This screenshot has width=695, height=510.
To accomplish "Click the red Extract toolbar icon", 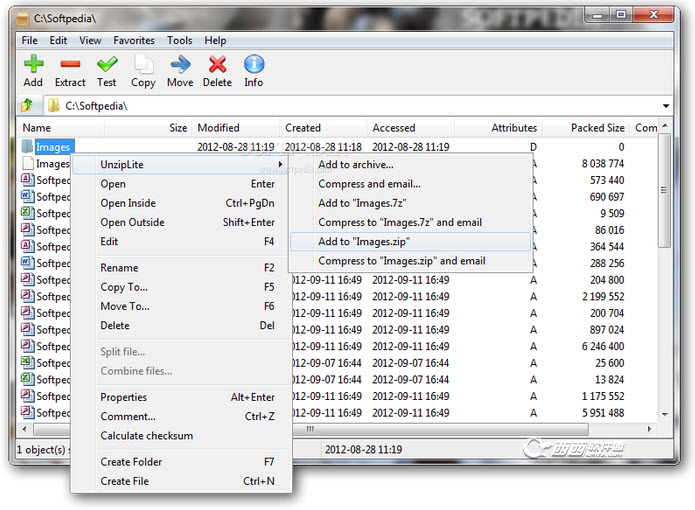I will 70,65.
